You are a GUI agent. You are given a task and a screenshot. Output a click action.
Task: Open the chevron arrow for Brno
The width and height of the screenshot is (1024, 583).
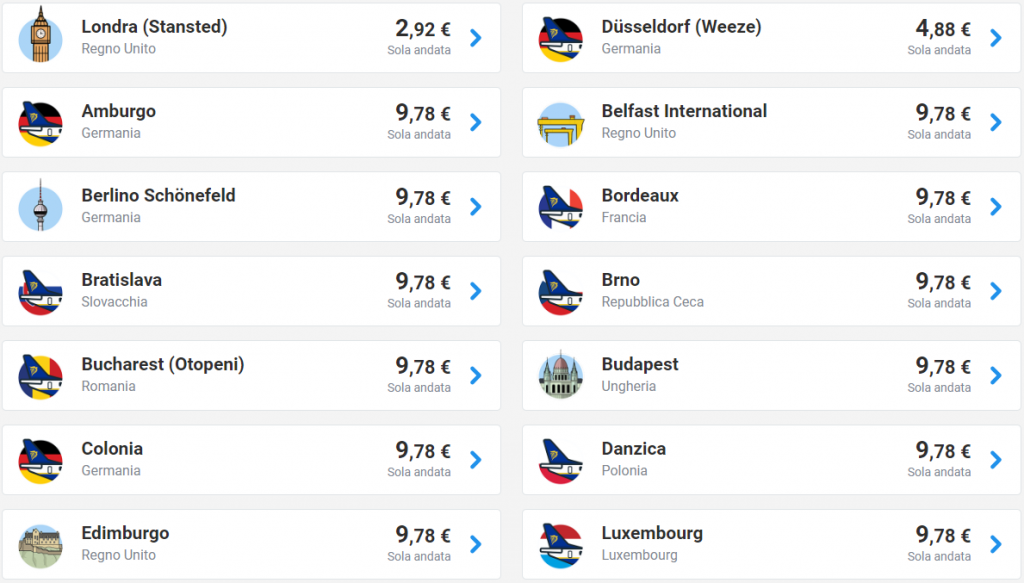pos(995,291)
